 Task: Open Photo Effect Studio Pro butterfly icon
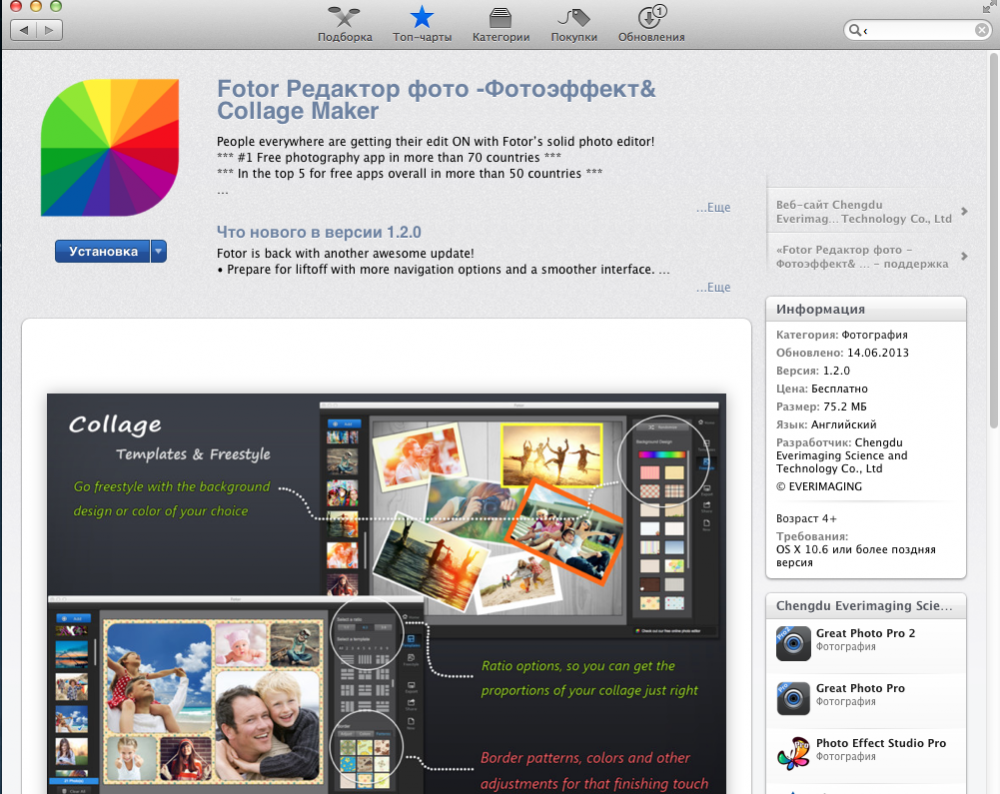(x=793, y=753)
